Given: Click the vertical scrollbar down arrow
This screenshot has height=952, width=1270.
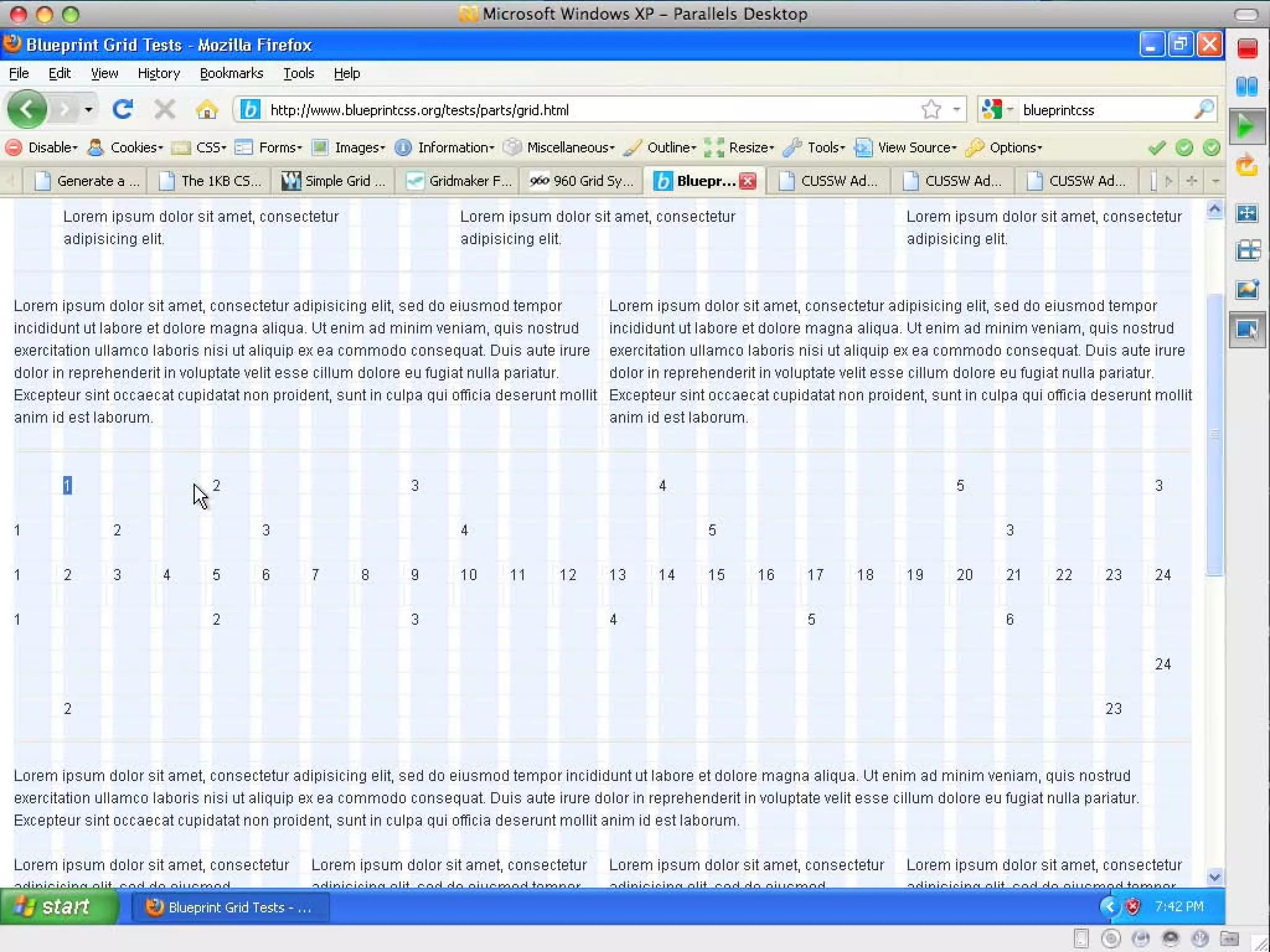Looking at the screenshot, I should coord(1214,876).
